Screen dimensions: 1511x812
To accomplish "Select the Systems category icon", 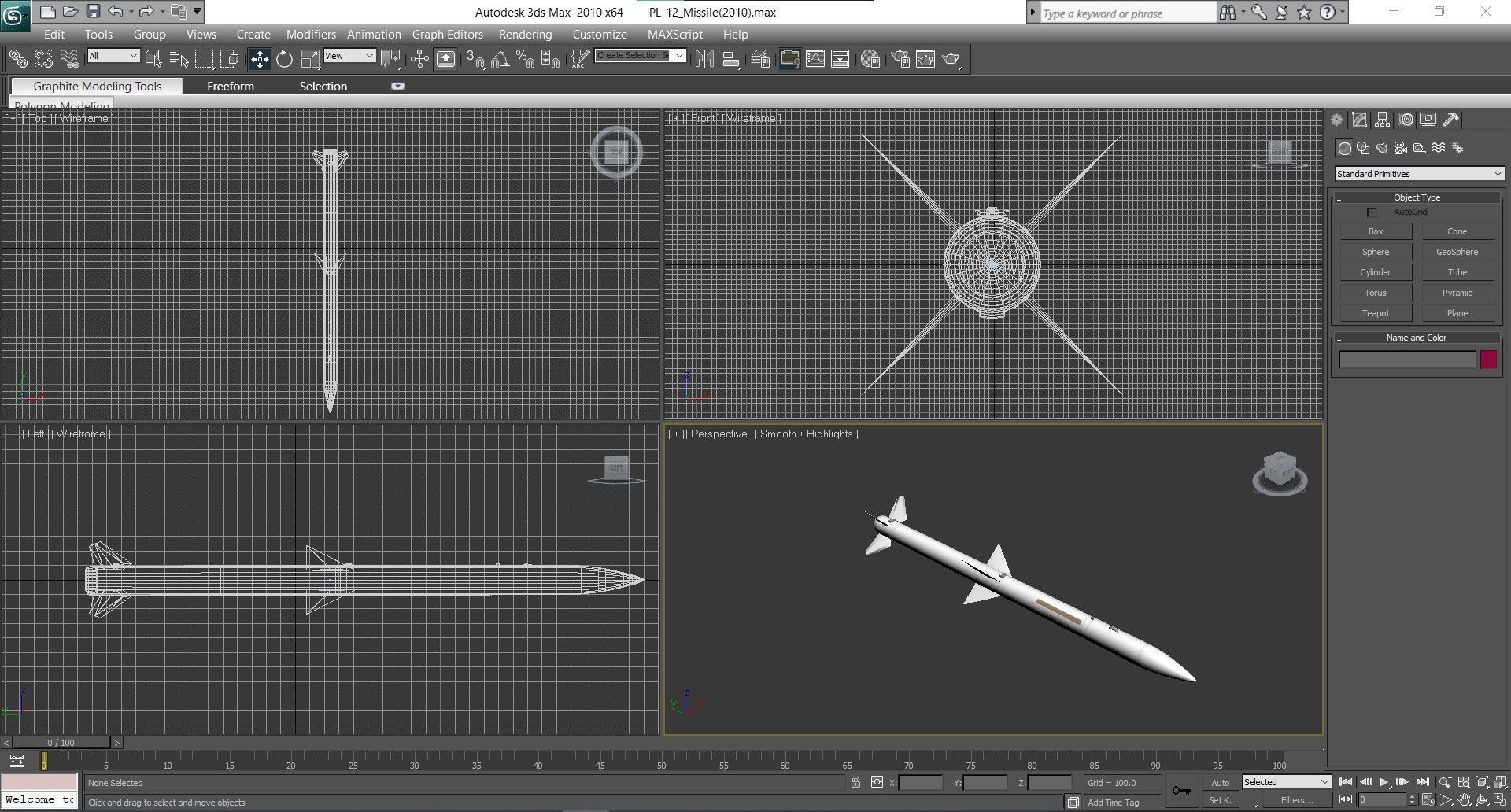I will (1457, 148).
